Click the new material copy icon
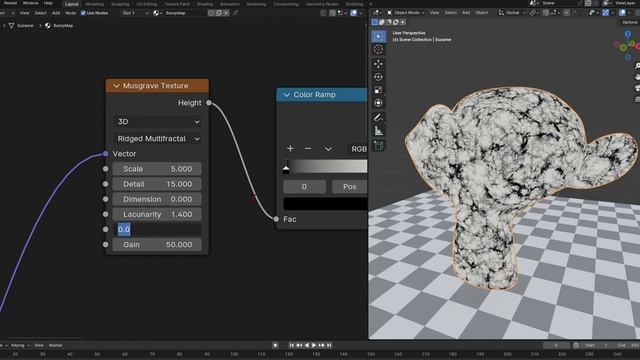 tap(218, 13)
